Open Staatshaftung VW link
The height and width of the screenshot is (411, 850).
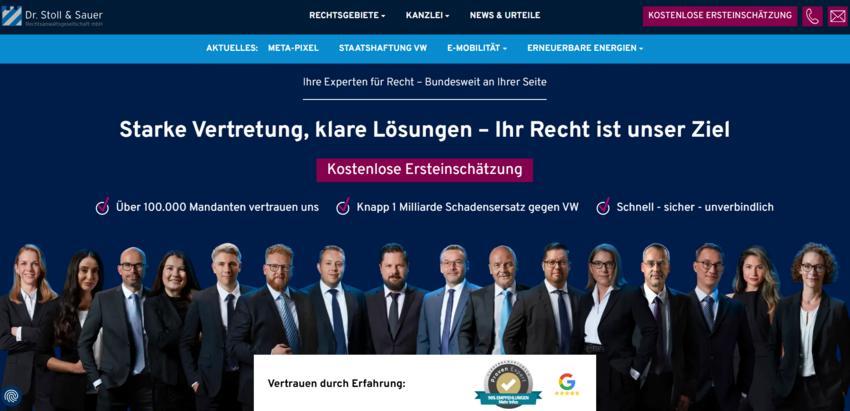(383, 48)
